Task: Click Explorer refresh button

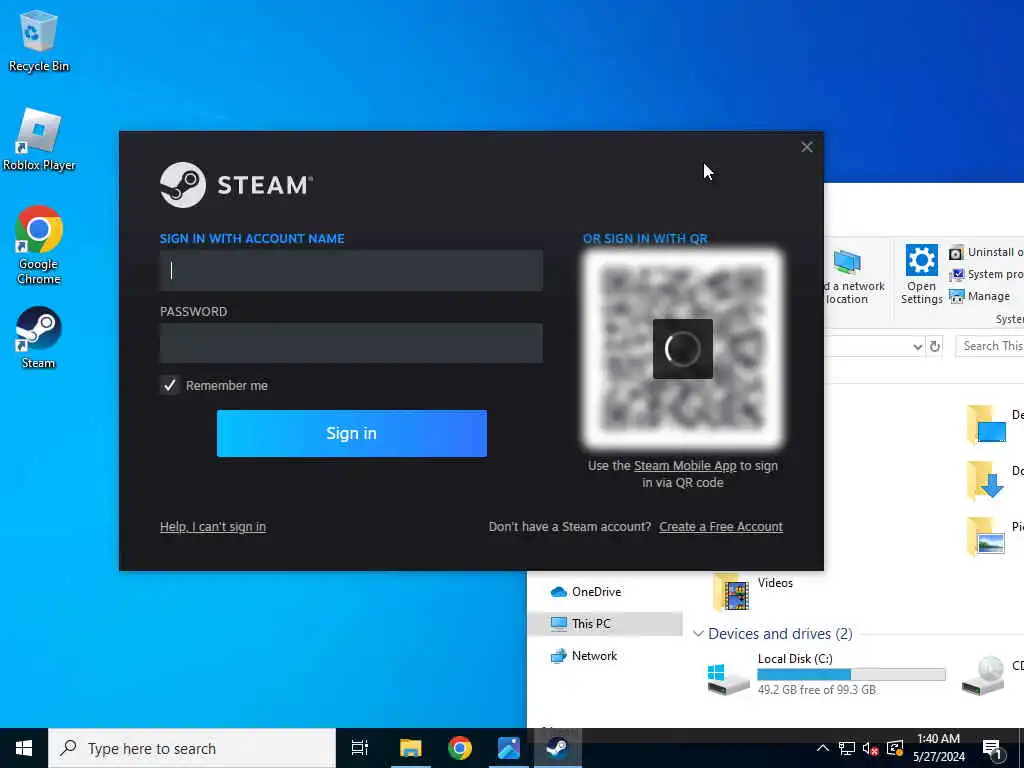Action: 935,346
